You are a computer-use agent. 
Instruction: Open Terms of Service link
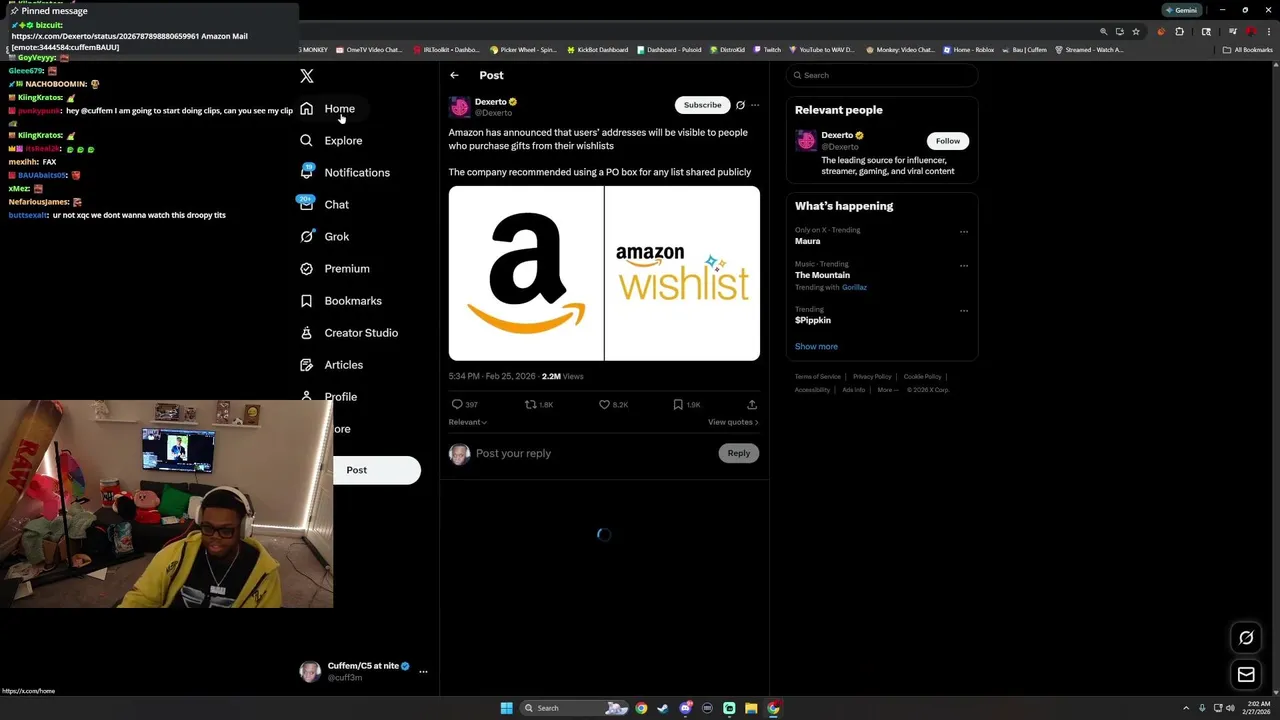(x=817, y=376)
